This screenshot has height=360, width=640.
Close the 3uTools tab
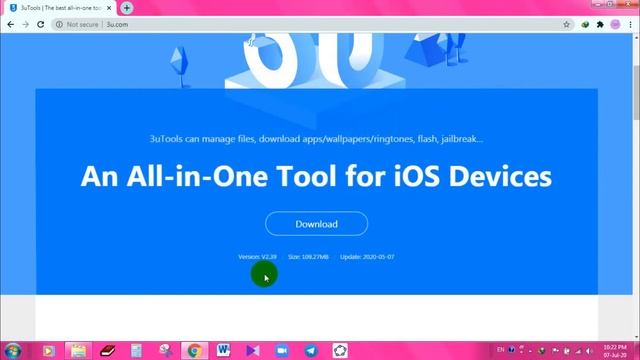click(109, 8)
